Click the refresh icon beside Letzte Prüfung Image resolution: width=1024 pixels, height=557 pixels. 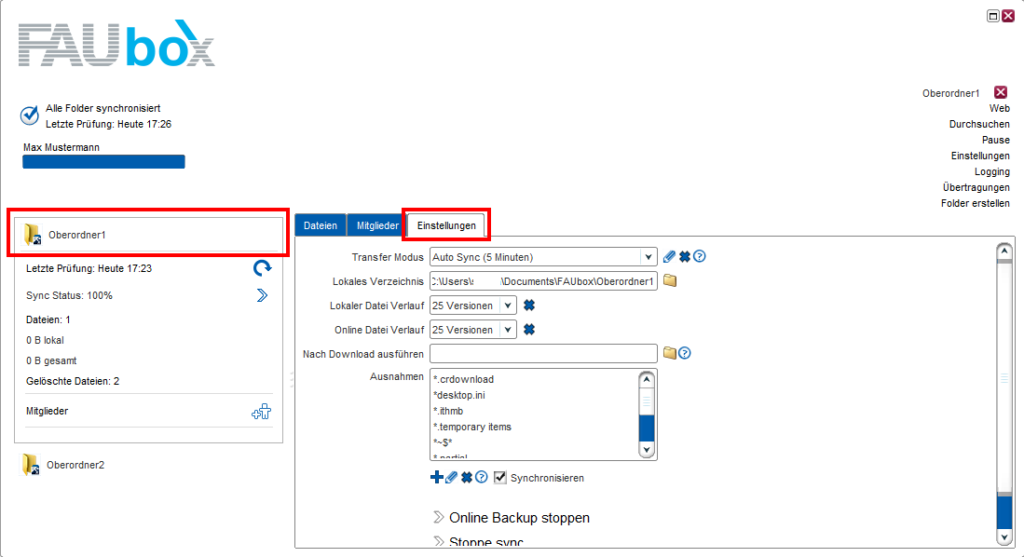pos(262,268)
